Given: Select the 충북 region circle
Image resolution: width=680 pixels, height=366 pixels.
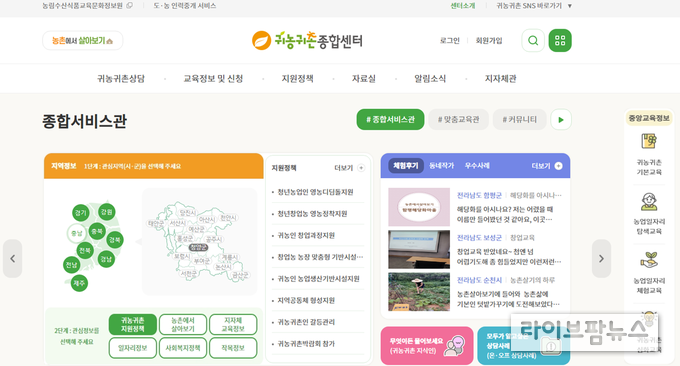Looking at the screenshot, I should pos(97,231).
